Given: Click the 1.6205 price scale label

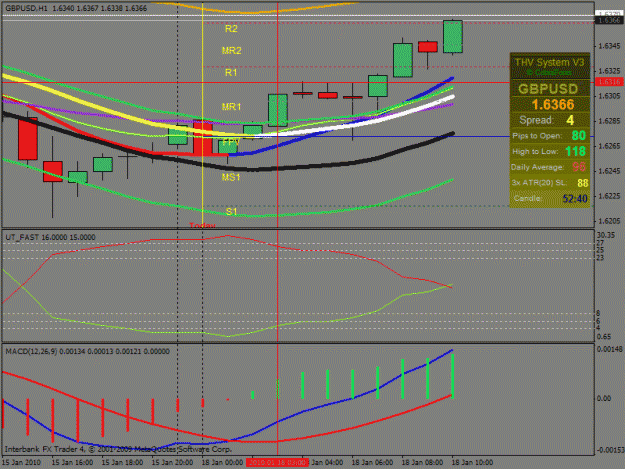Looking at the screenshot, I should pyautogui.click(x=609, y=221).
